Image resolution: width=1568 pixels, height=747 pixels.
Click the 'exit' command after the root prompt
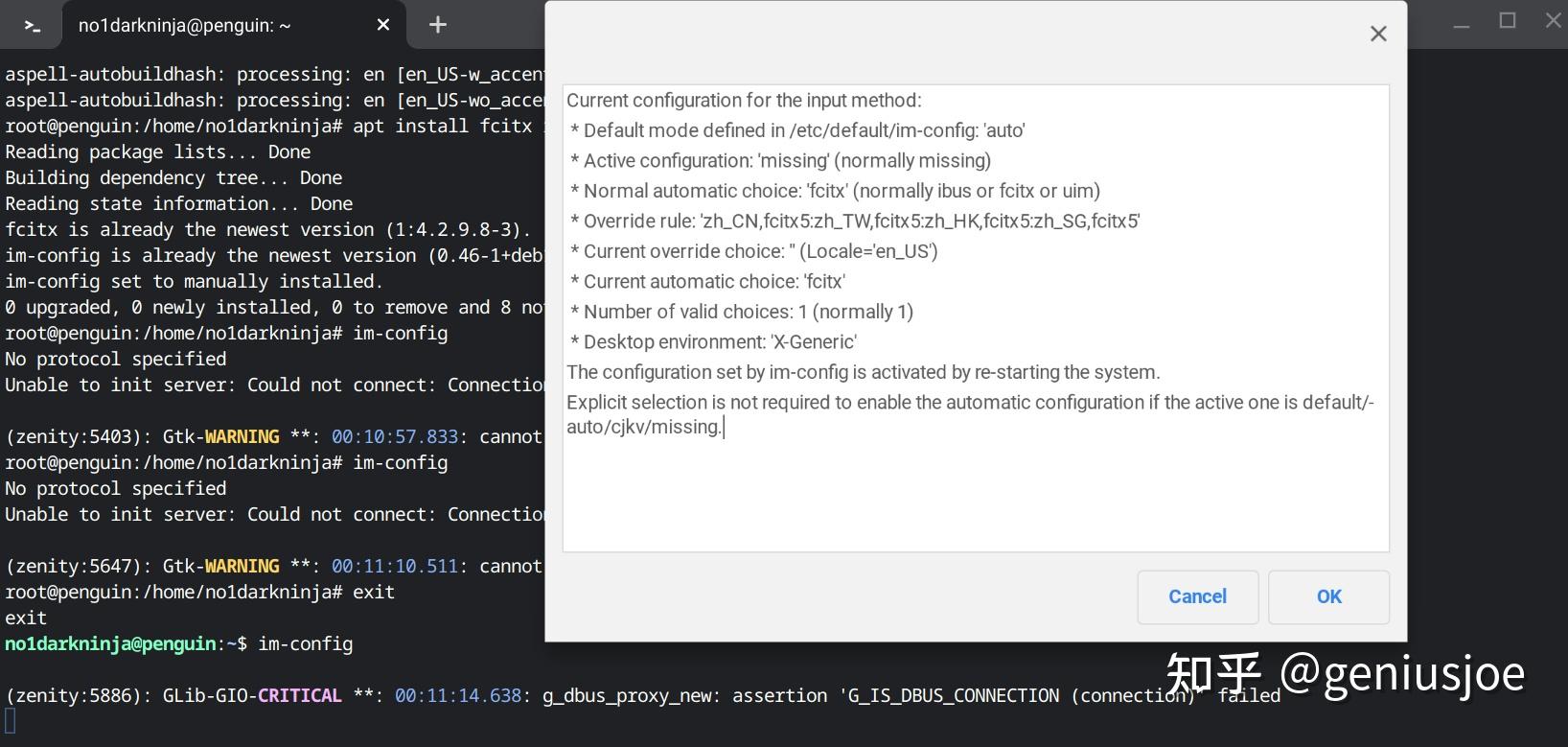point(373,593)
